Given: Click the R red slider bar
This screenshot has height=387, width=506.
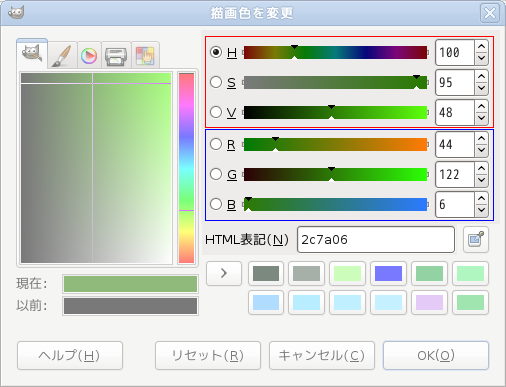Looking at the screenshot, I should [x=335, y=144].
